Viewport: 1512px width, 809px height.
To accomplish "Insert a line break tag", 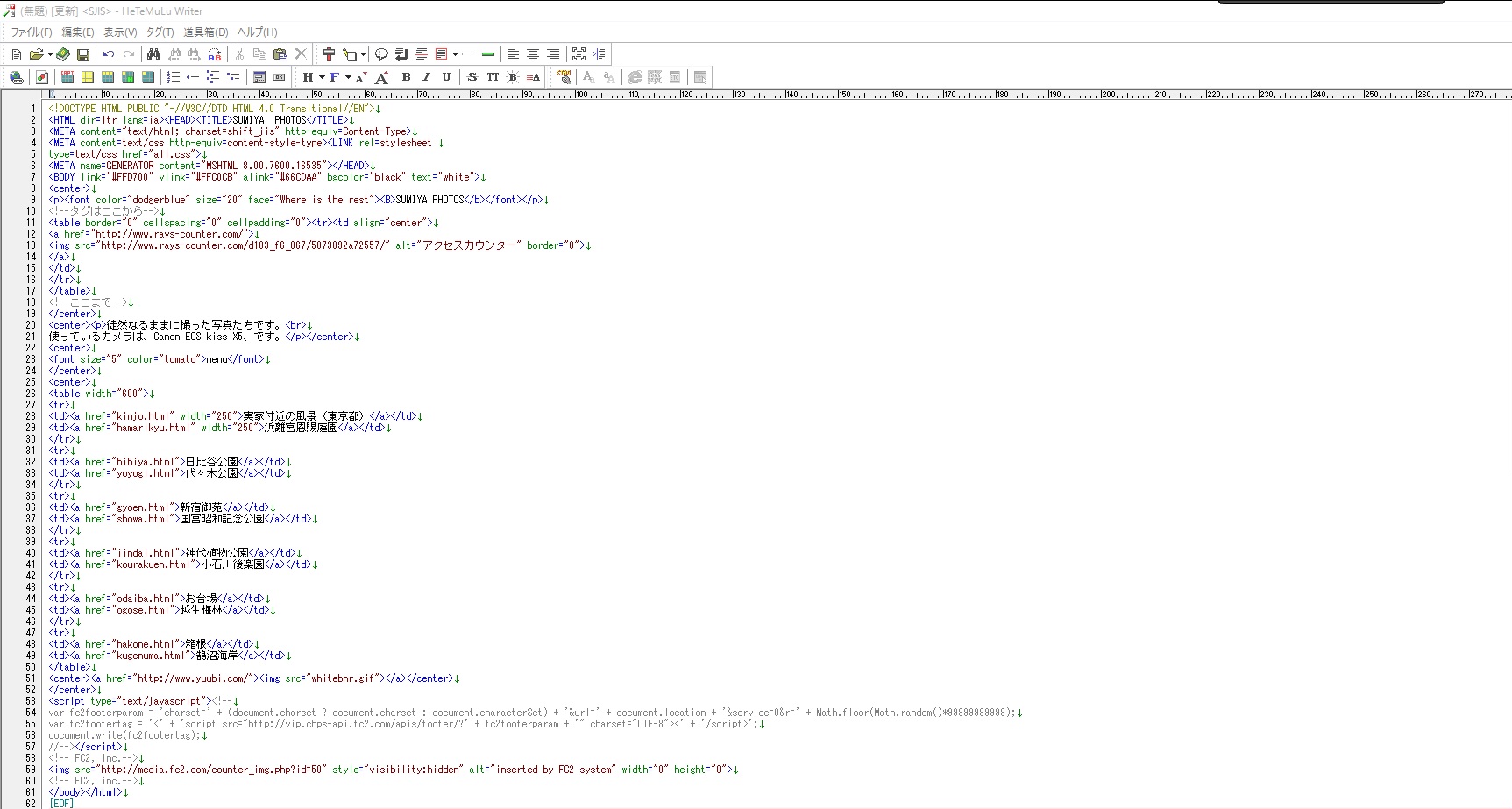I will [x=401, y=54].
